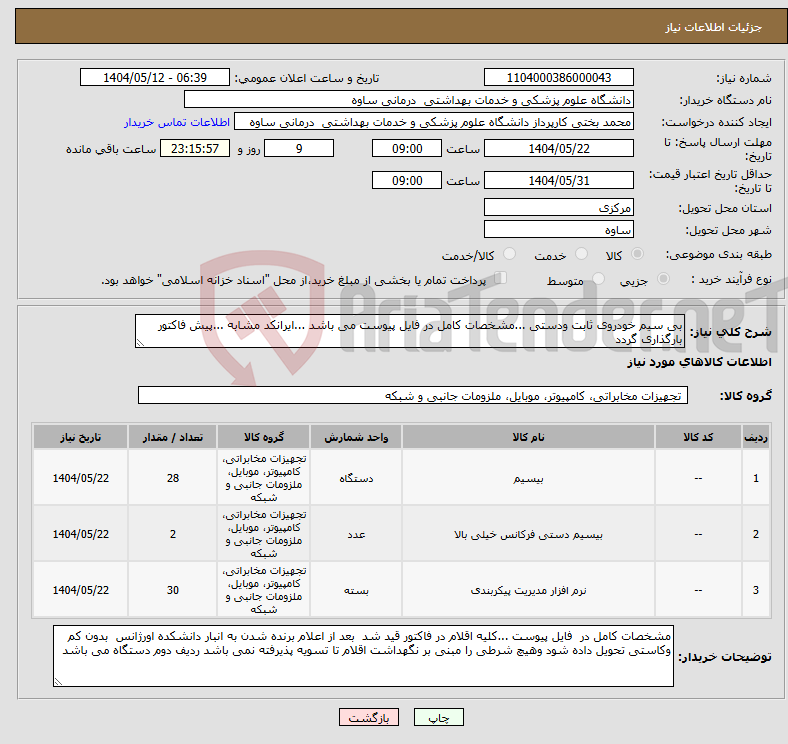Toggle the اسناد خزانه اسلامی payment checkbox
Image resolution: width=788 pixels, height=744 pixels.
coord(501,277)
